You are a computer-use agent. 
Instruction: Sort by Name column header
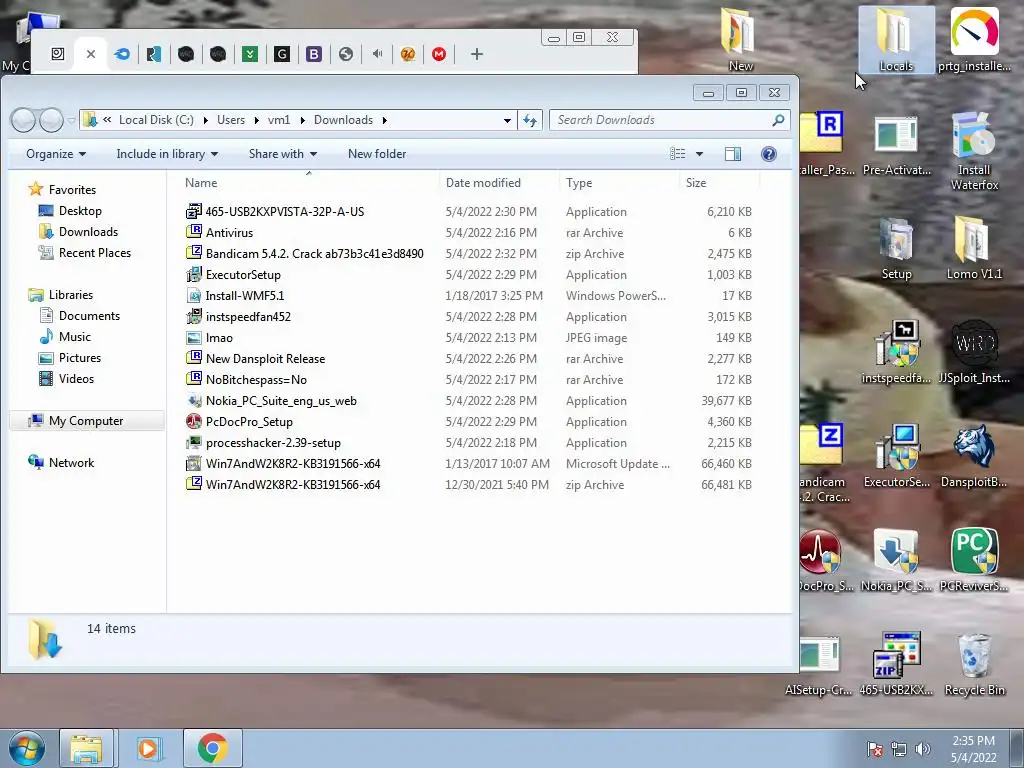tap(200, 183)
